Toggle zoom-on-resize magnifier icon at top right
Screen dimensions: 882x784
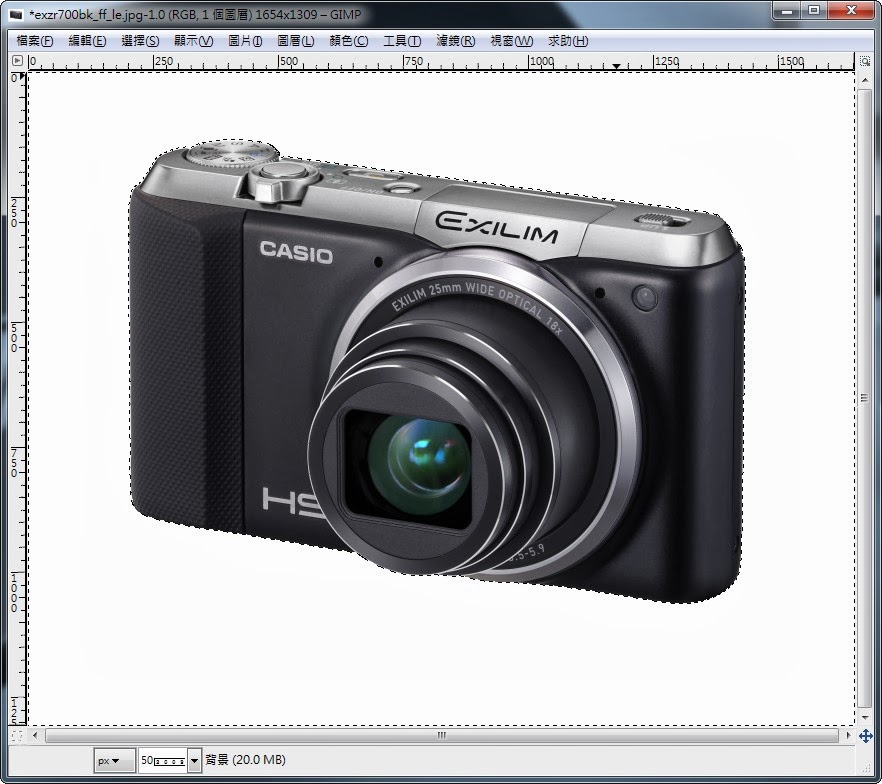click(x=865, y=61)
